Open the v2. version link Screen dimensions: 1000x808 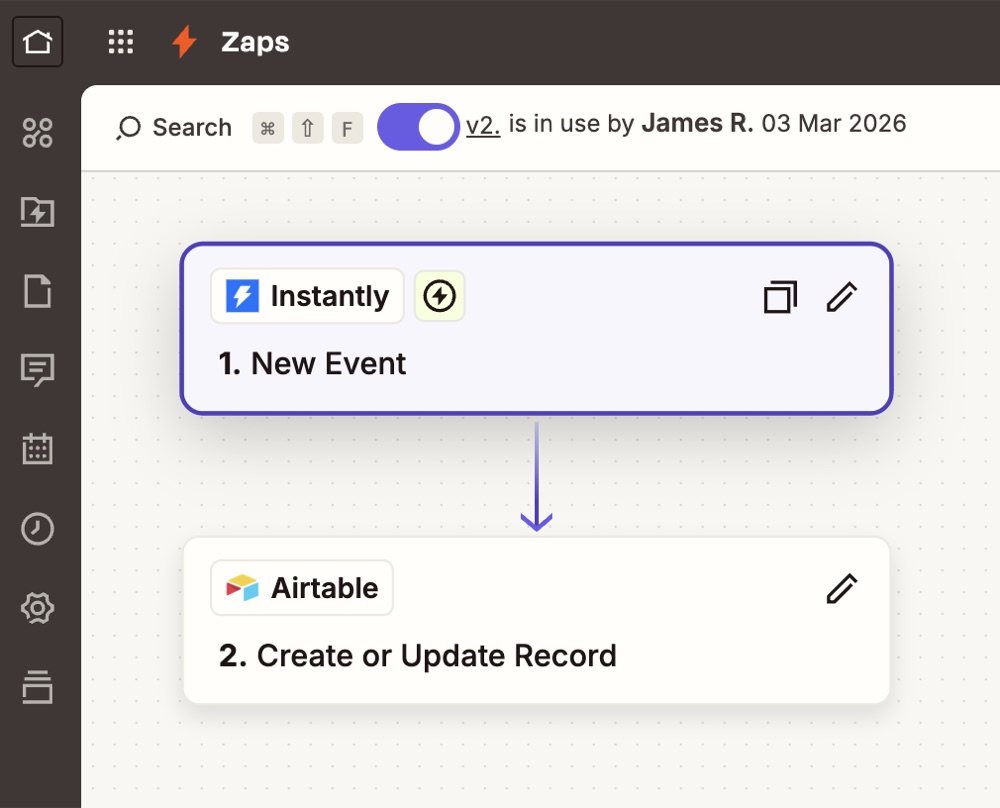483,124
